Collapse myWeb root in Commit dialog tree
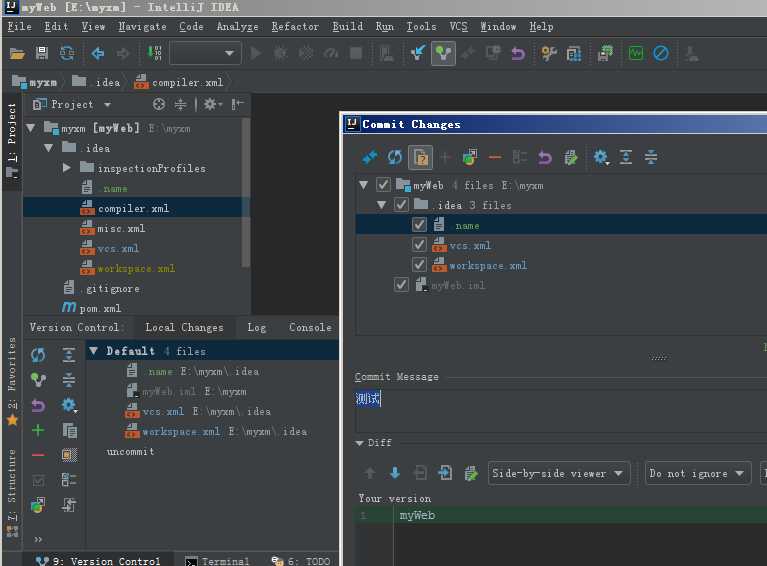This screenshot has height=566, width=767. coord(363,185)
